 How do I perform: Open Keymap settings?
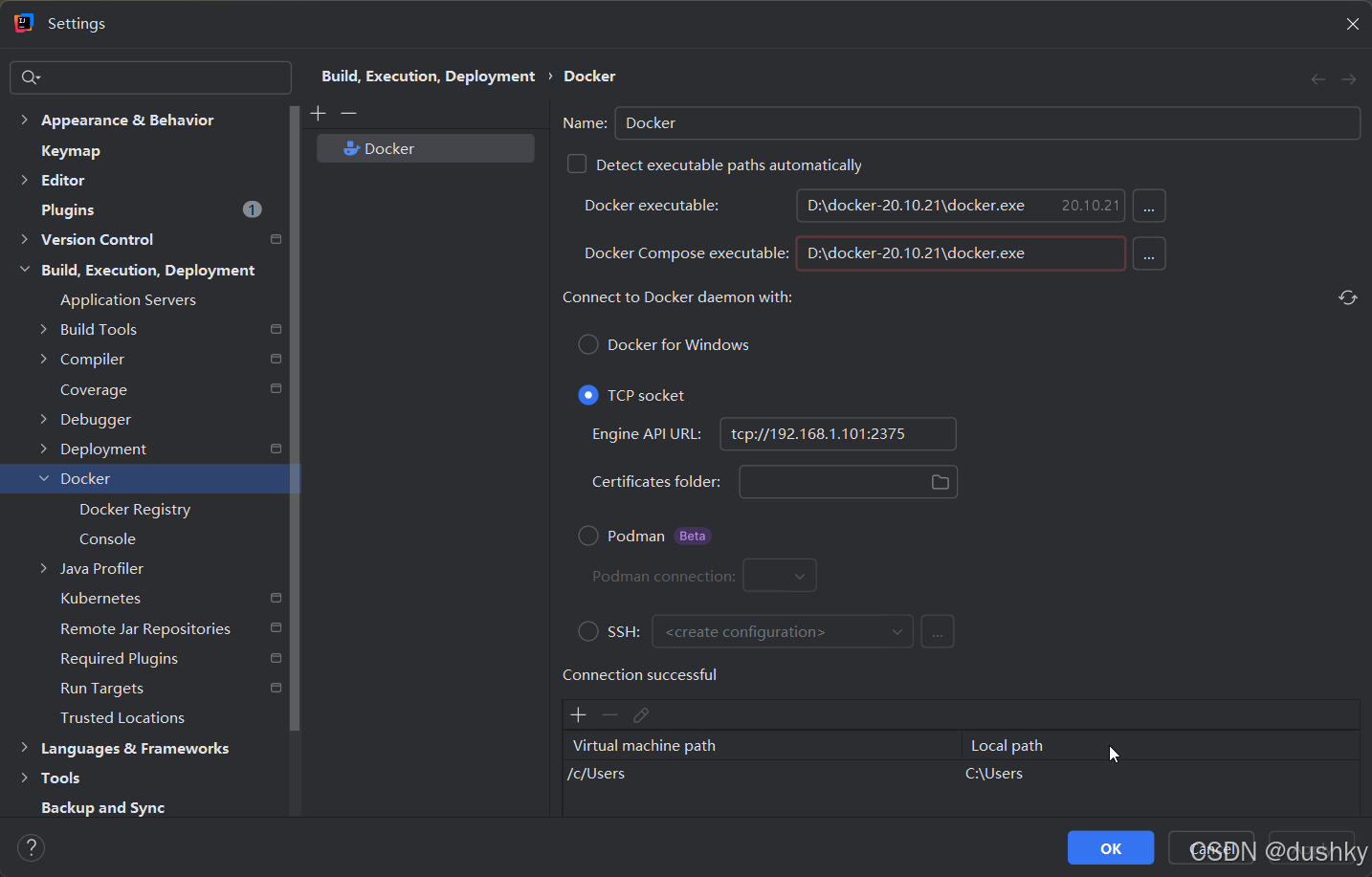point(71,150)
